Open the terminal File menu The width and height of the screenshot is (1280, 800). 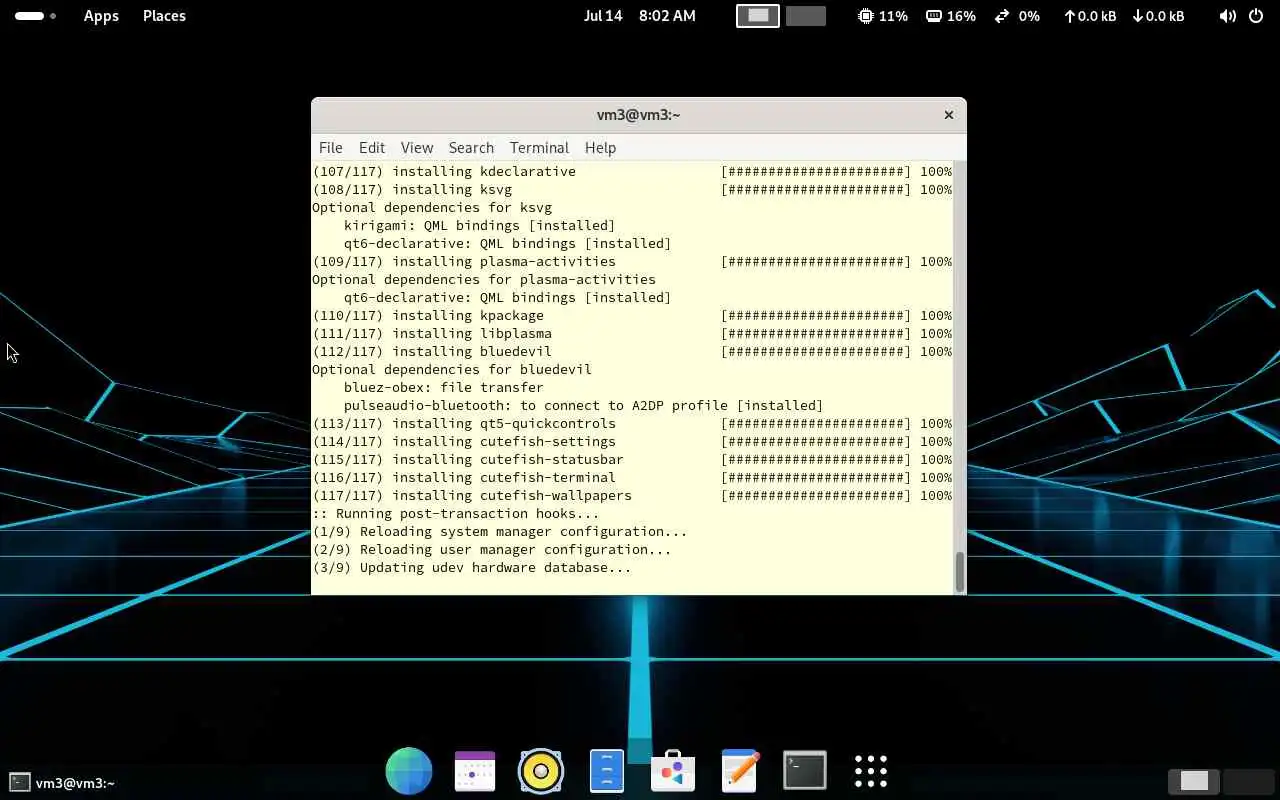330,147
